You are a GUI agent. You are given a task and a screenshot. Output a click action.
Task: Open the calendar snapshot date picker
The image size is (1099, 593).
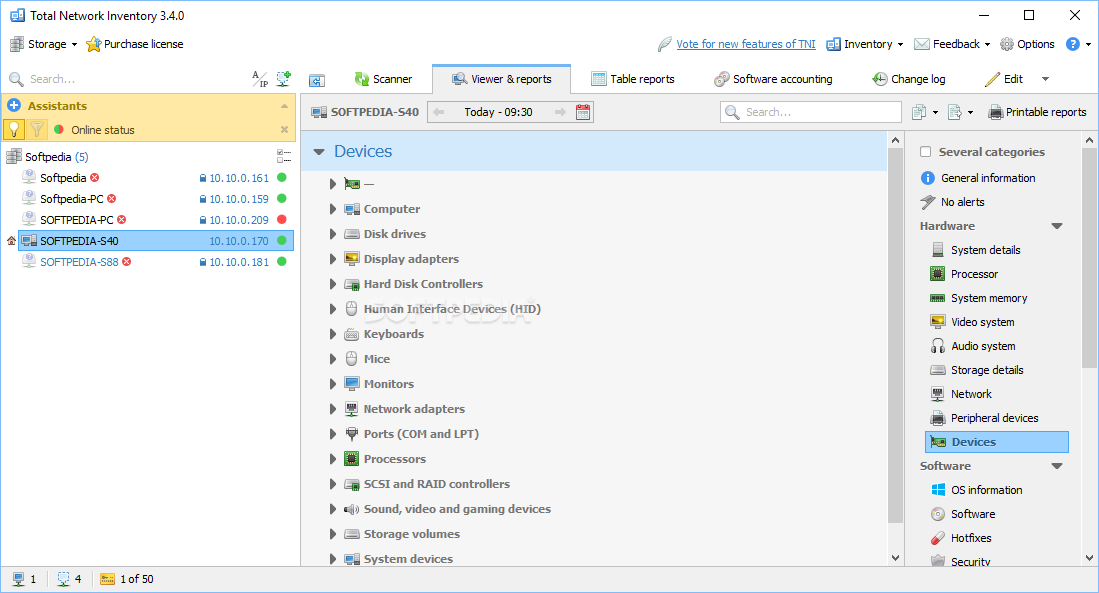[x=582, y=112]
